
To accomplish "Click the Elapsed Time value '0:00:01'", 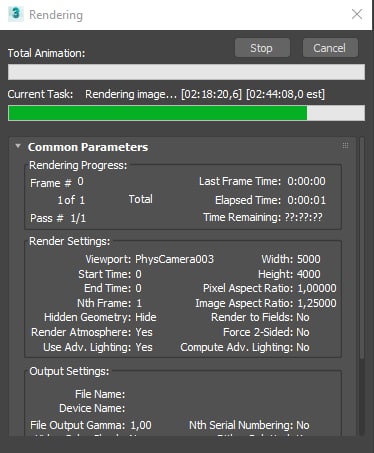I will point(307,200).
